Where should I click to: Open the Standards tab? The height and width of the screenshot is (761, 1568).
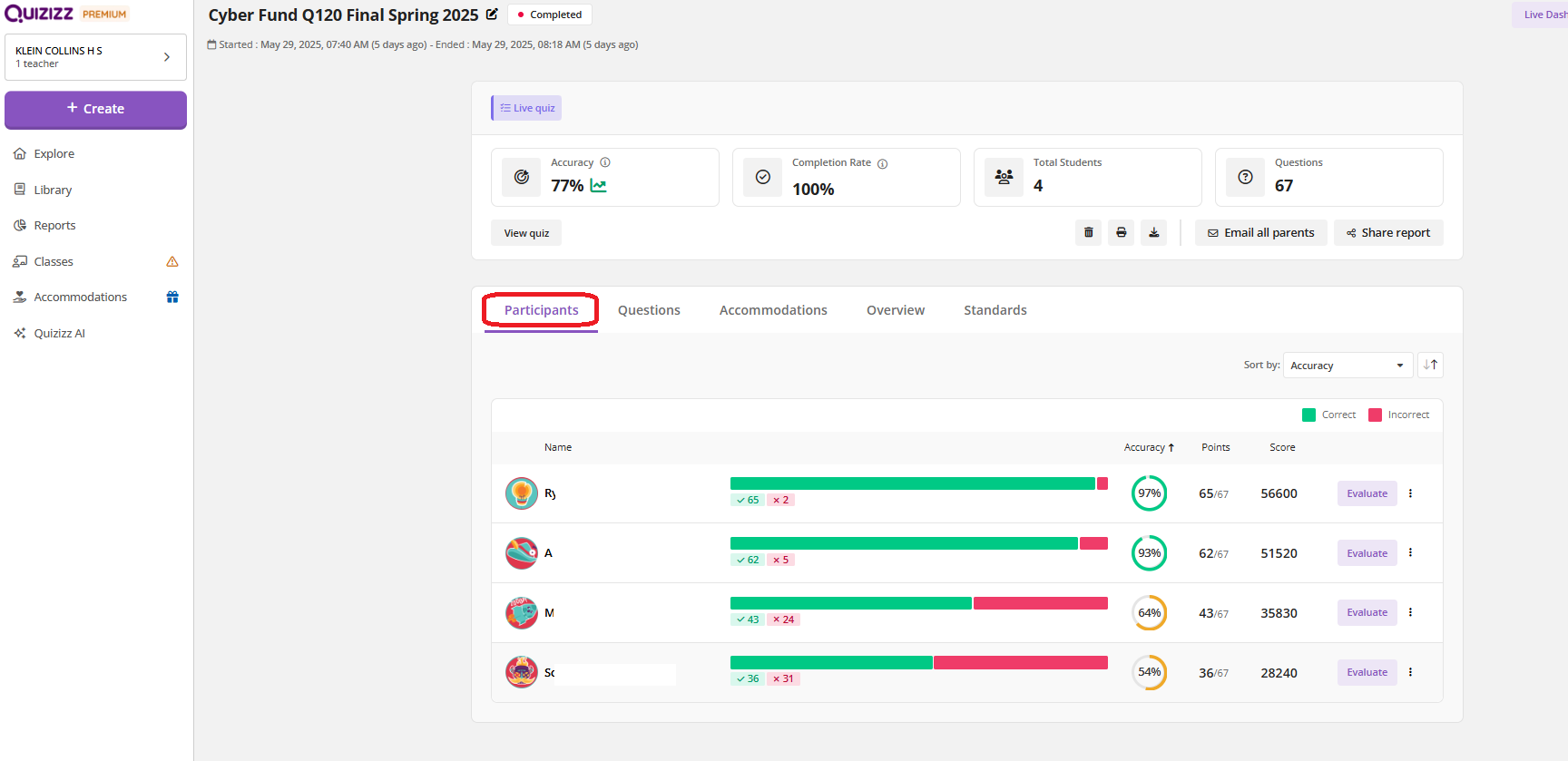(x=995, y=310)
